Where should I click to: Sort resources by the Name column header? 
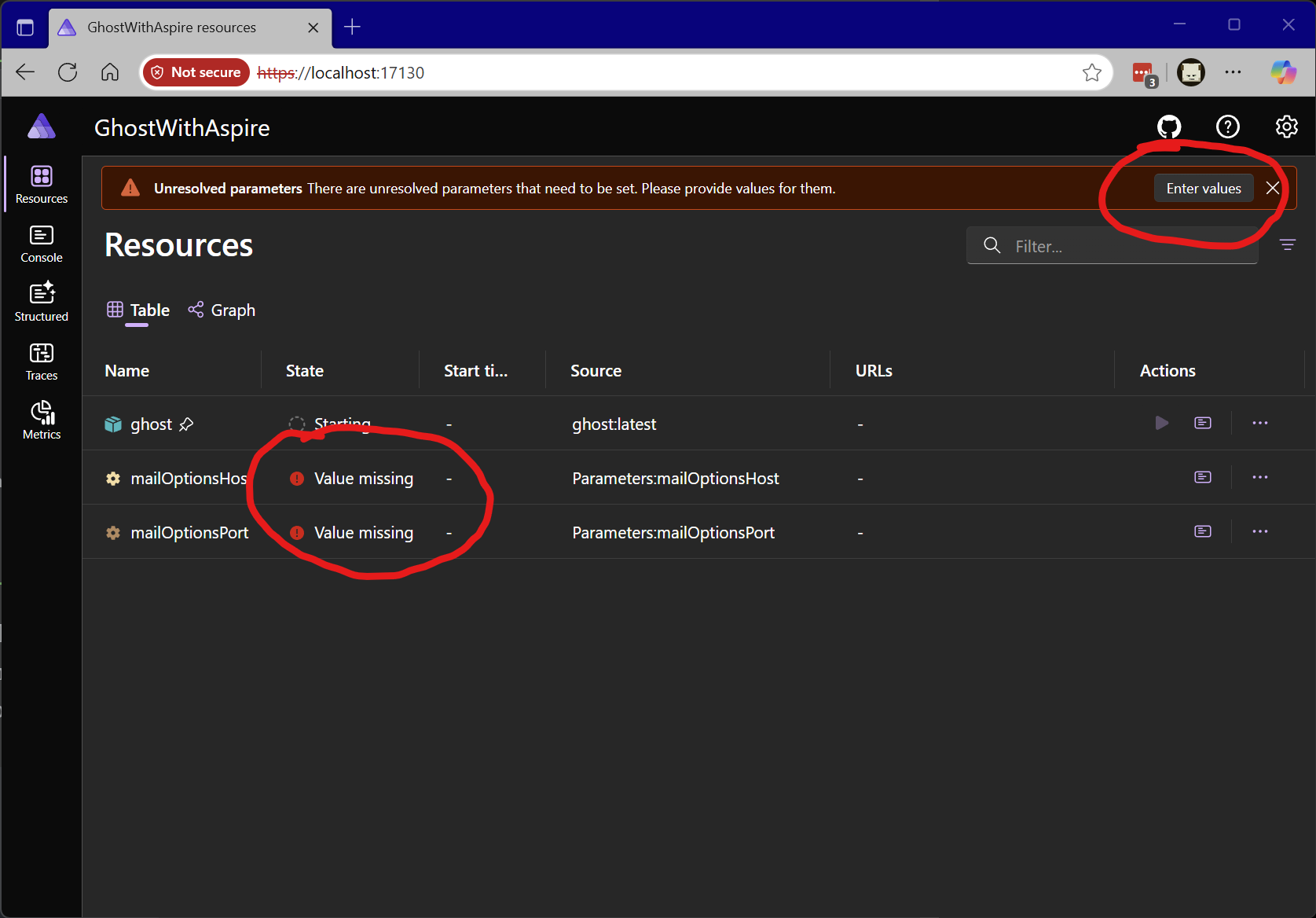coord(127,371)
